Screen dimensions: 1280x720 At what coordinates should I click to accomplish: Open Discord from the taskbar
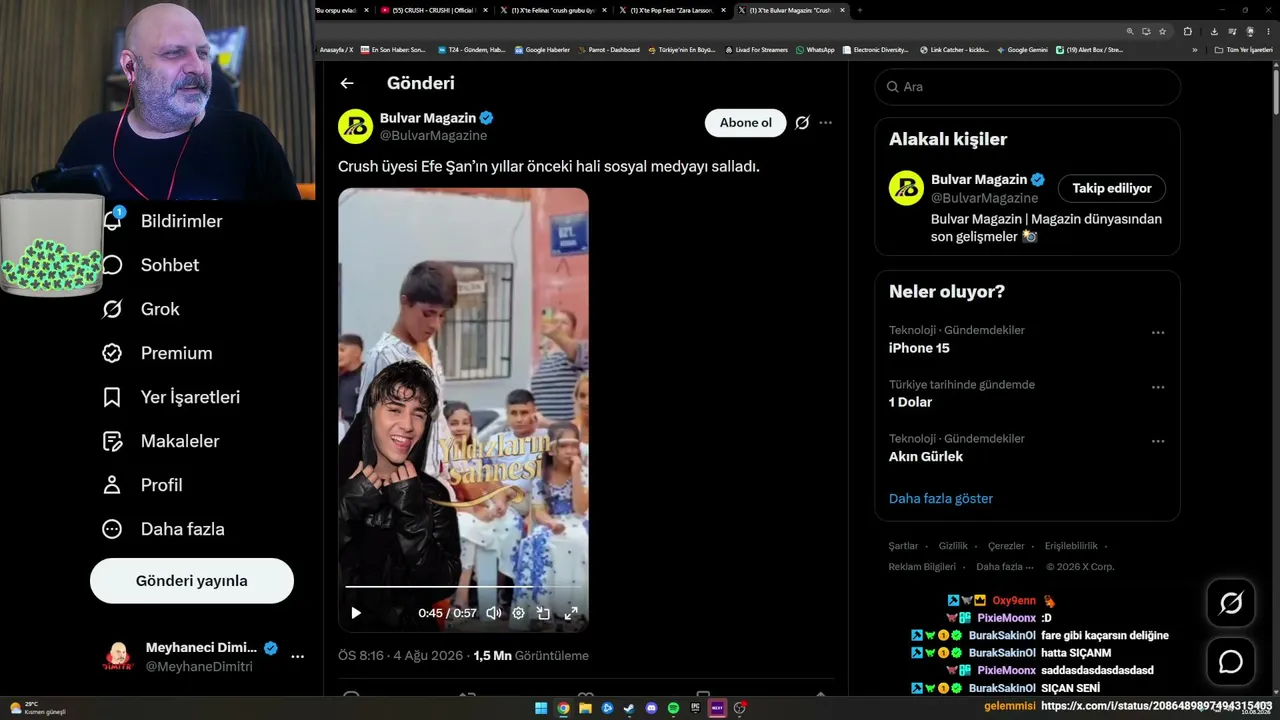[x=651, y=708]
